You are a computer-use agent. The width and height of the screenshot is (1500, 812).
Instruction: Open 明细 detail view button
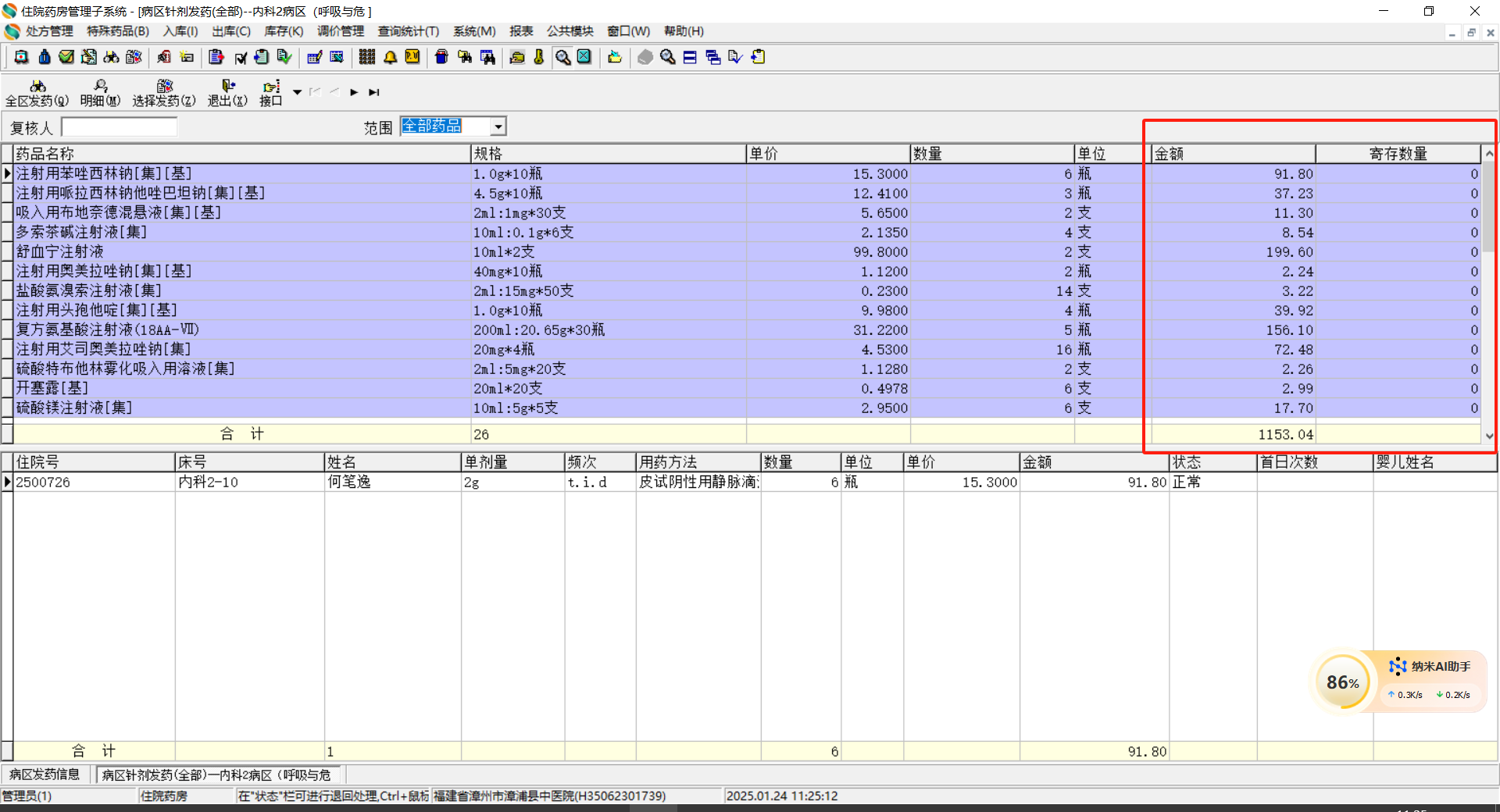click(100, 93)
